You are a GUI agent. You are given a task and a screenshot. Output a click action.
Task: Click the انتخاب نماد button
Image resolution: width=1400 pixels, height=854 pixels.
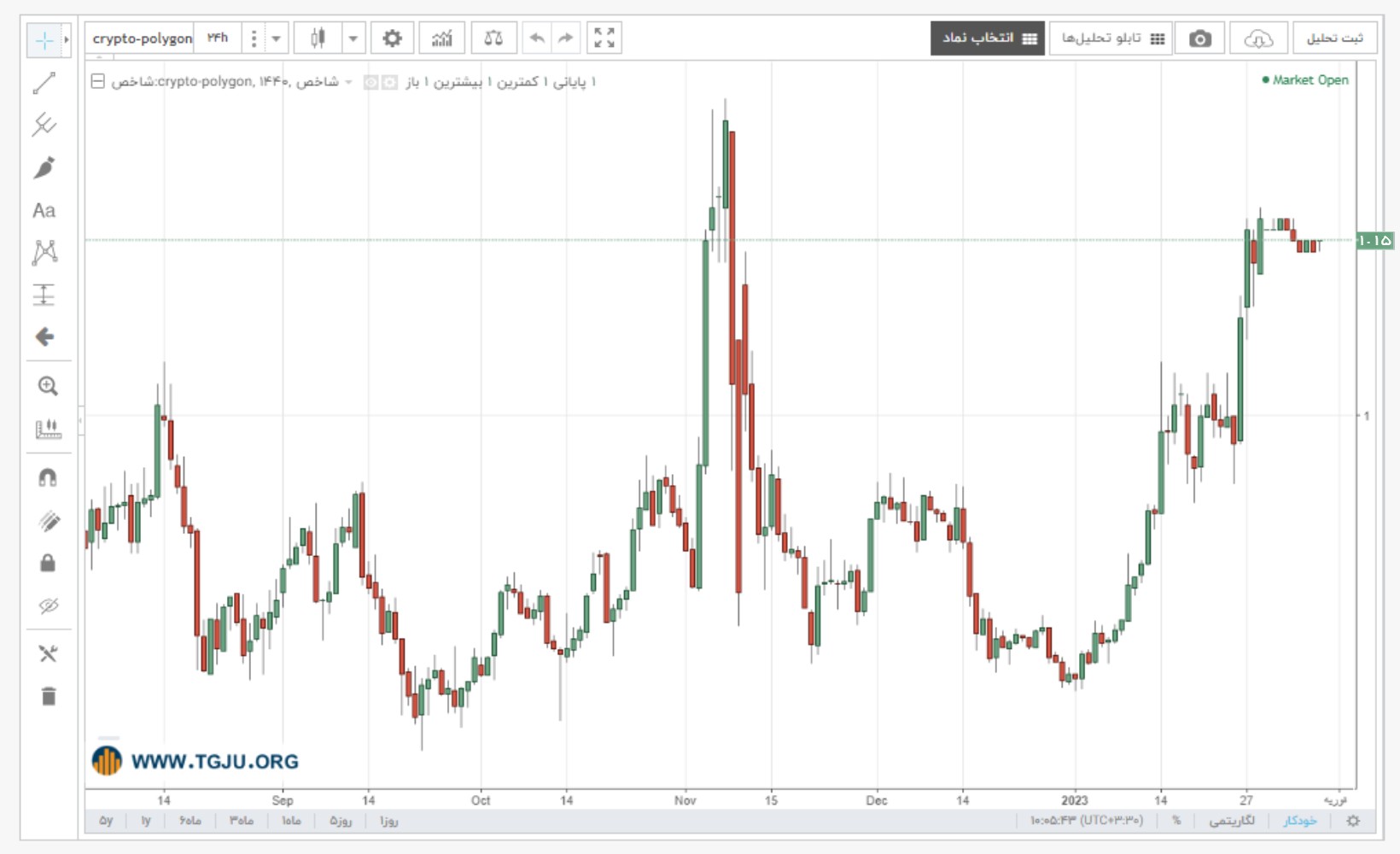(x=988, y=38)
